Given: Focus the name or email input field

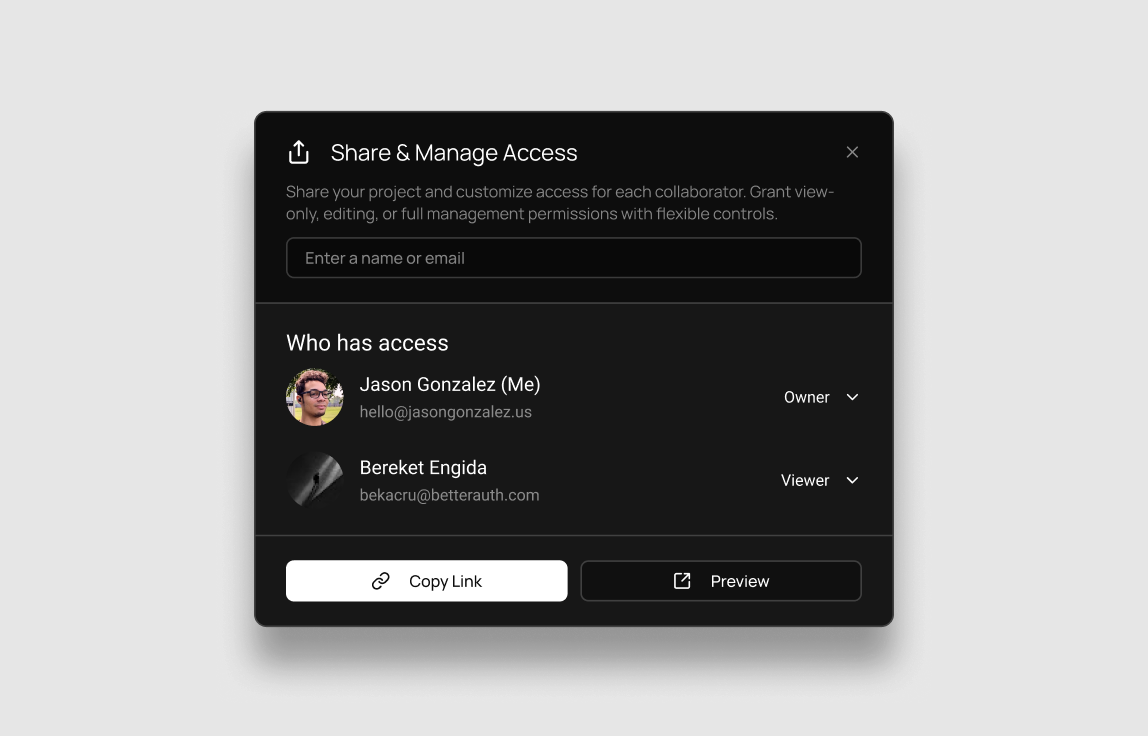Looking at the screenshot, I should pyautogui.click(x=573, y=258).
